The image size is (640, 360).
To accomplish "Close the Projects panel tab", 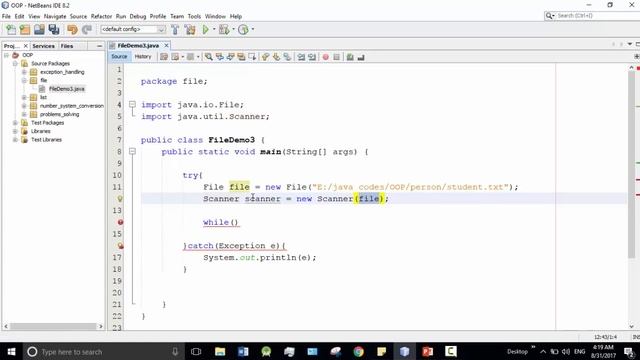I will click(25, 46).
